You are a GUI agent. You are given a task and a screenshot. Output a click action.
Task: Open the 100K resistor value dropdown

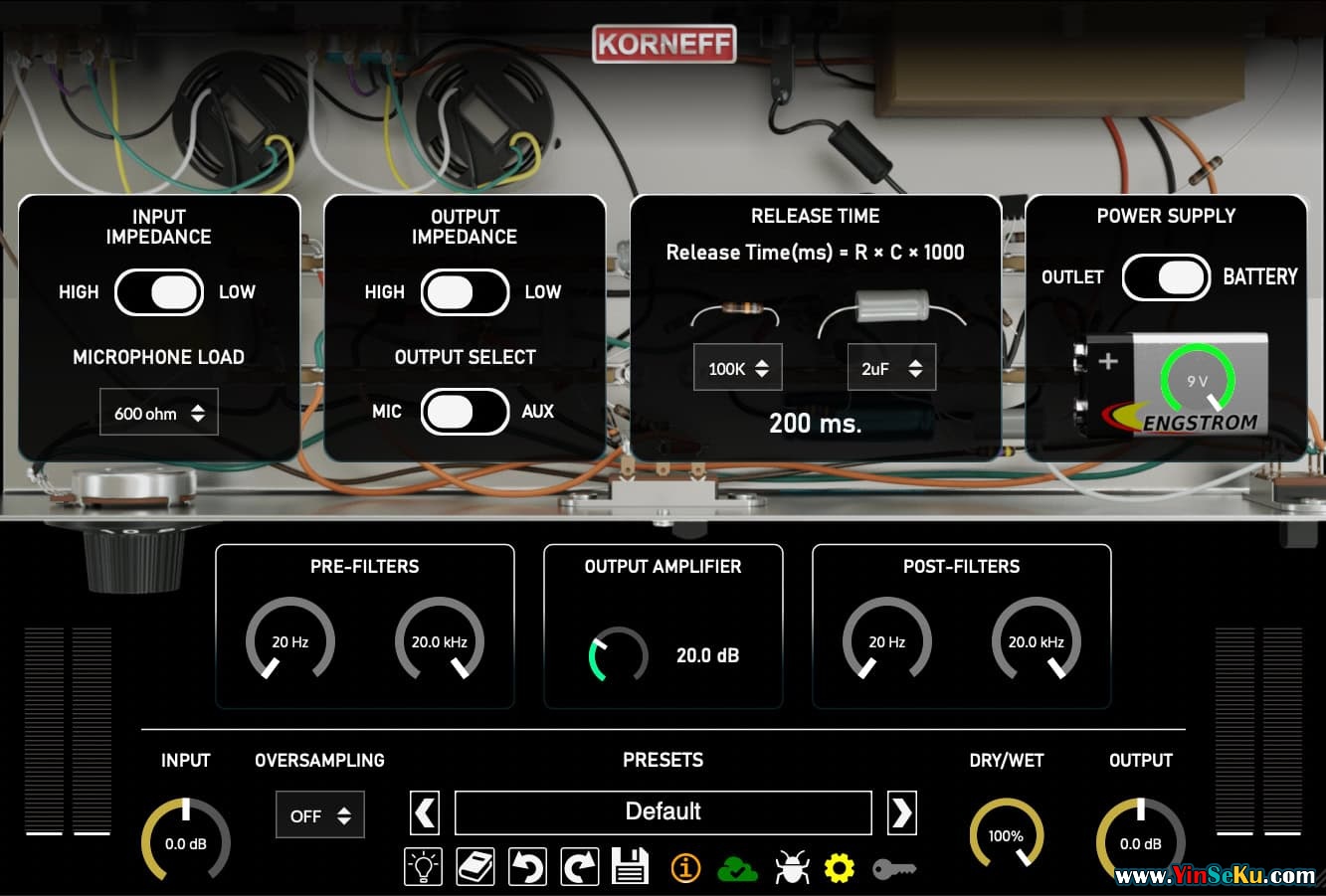coord(738,369)
